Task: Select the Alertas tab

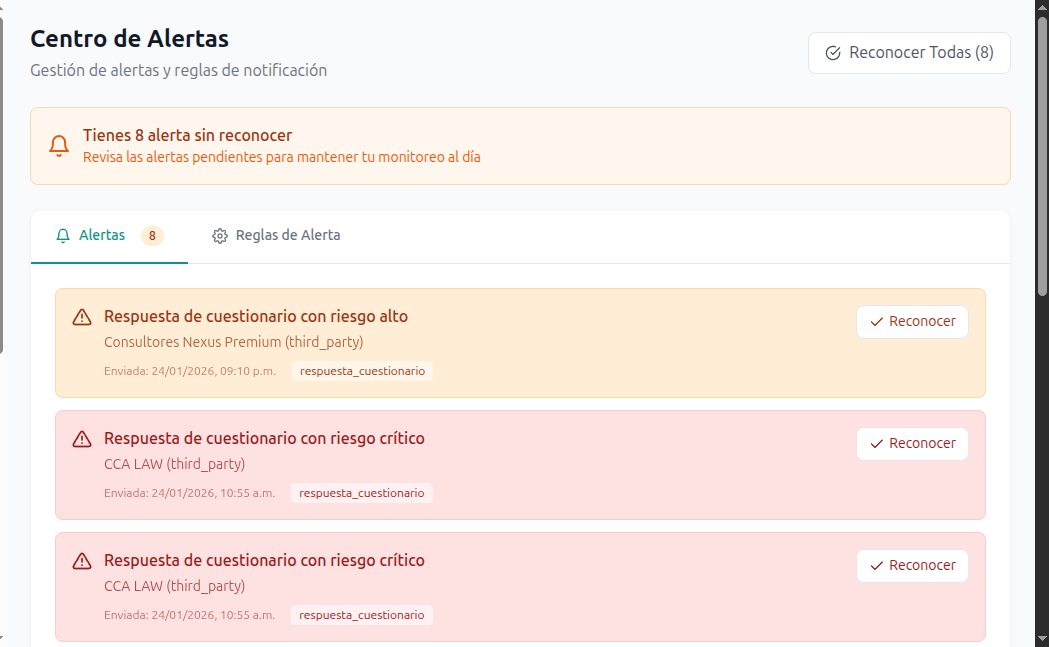Action: 100,235
